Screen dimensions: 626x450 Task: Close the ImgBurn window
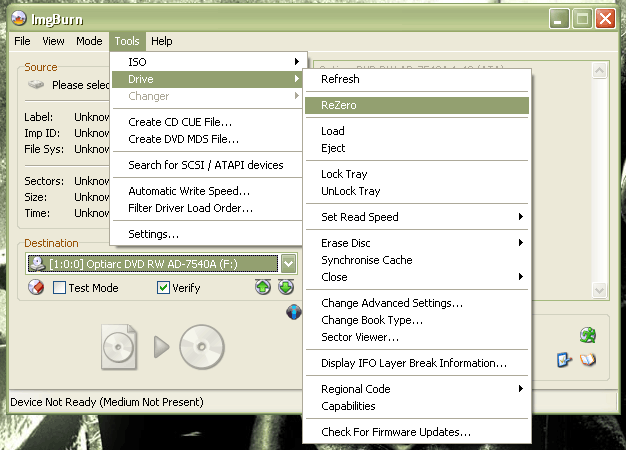605,19
